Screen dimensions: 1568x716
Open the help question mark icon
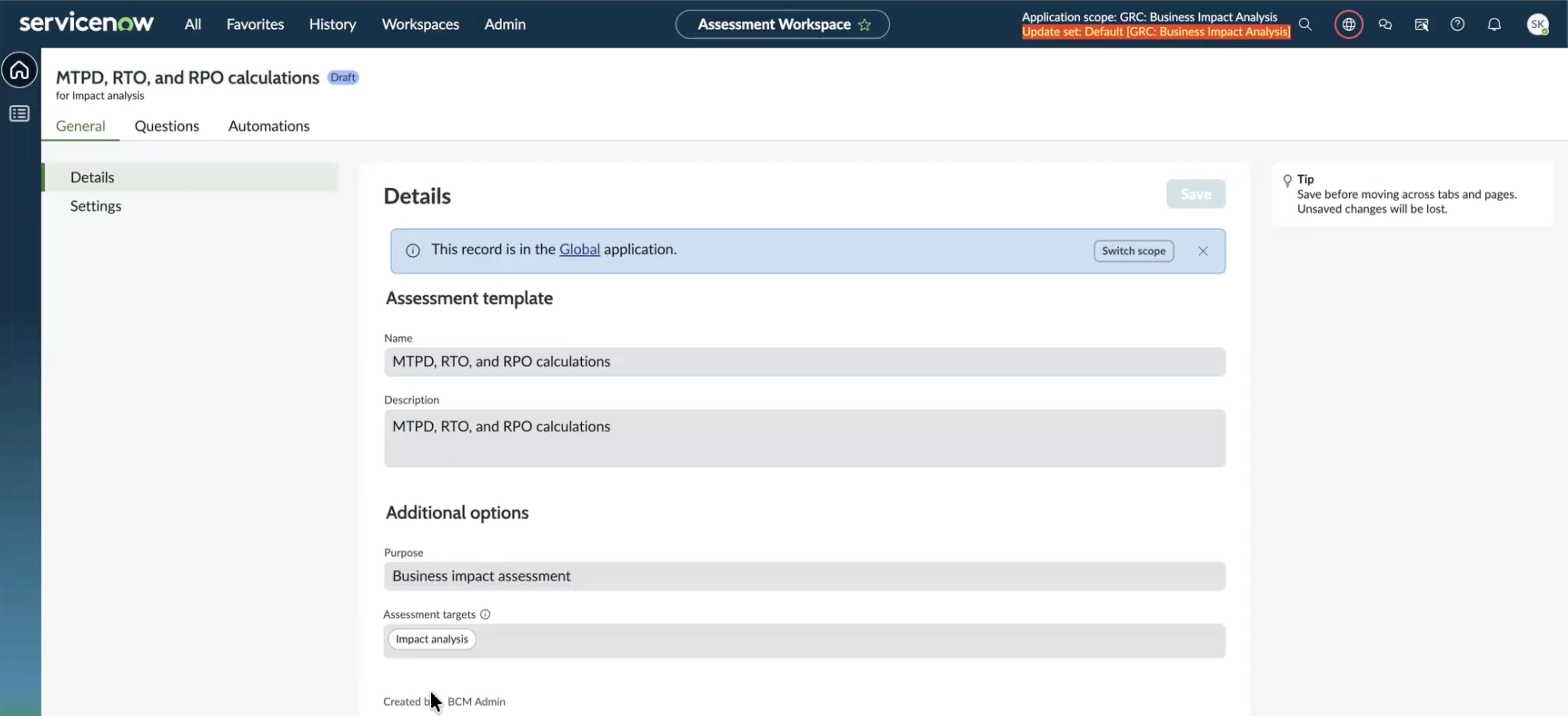click(x=1457, y=24)
